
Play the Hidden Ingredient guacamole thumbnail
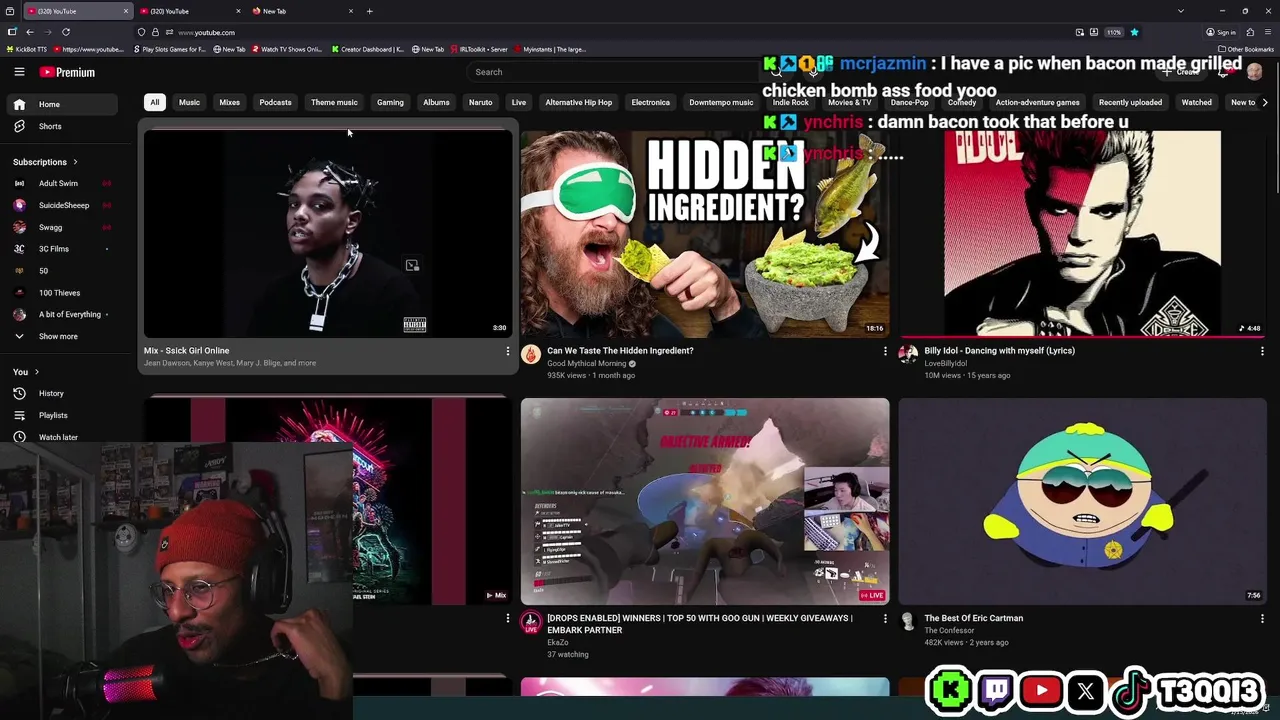705,234
